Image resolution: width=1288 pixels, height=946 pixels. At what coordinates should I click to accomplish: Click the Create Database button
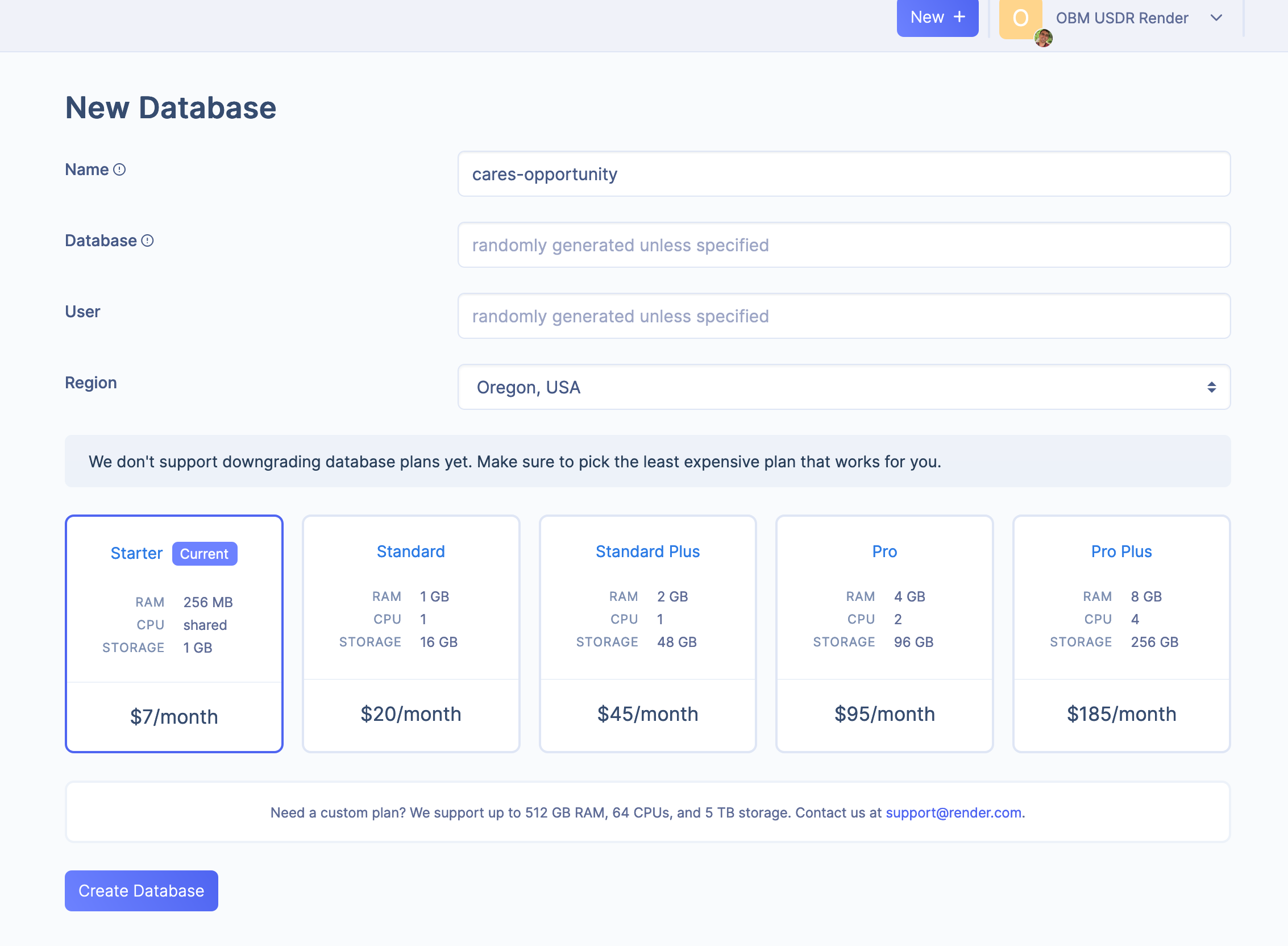point(141,890)
